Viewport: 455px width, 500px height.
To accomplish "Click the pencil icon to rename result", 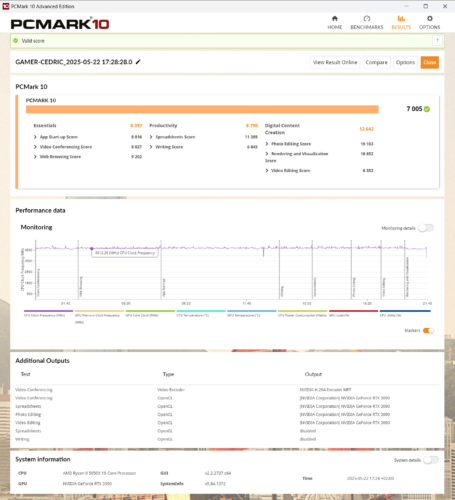I will pyautogui.click(x=138, y=62).
